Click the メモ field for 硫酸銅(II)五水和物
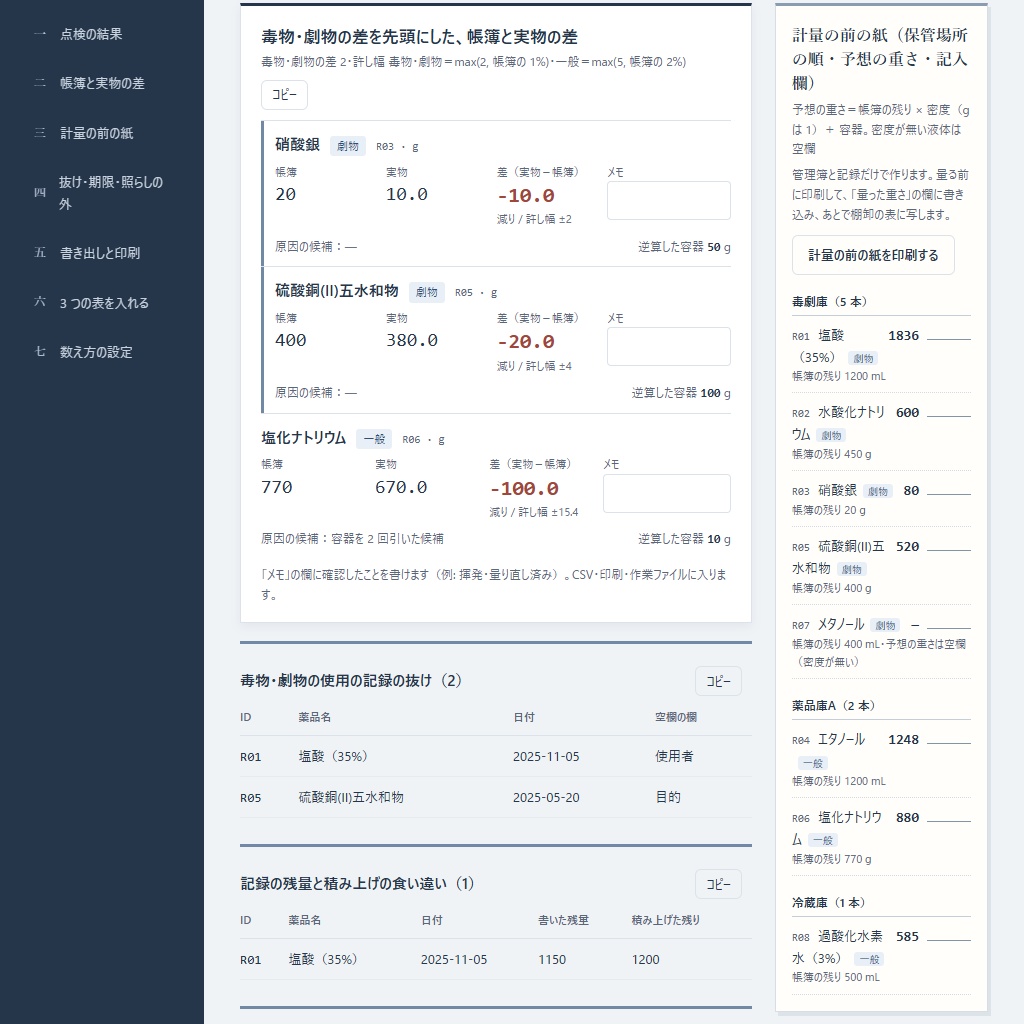Viewport: 1024px width, 1024px height. pos(668,346)
